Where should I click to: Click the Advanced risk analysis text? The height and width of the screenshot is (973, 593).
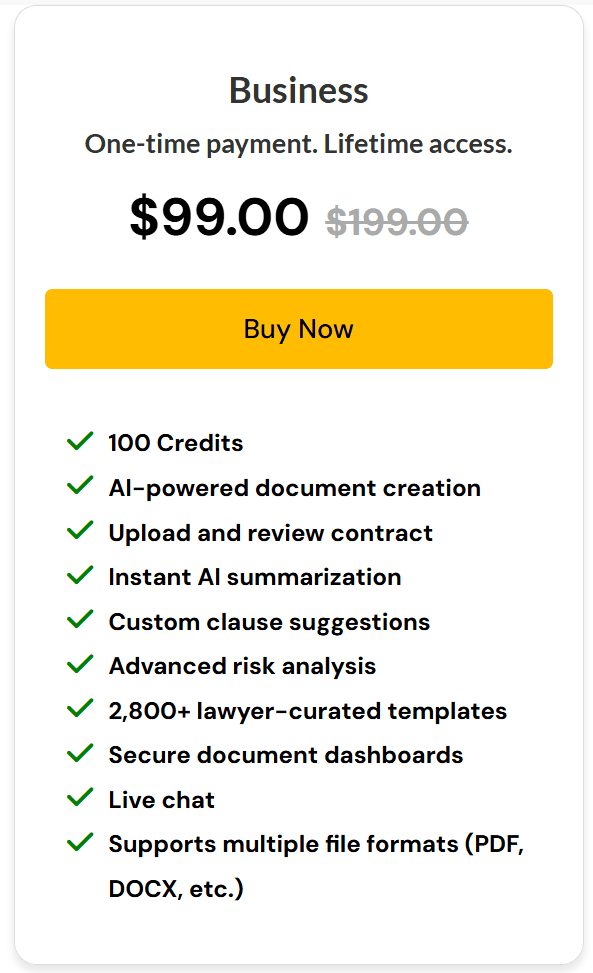[x=242, y=666]
